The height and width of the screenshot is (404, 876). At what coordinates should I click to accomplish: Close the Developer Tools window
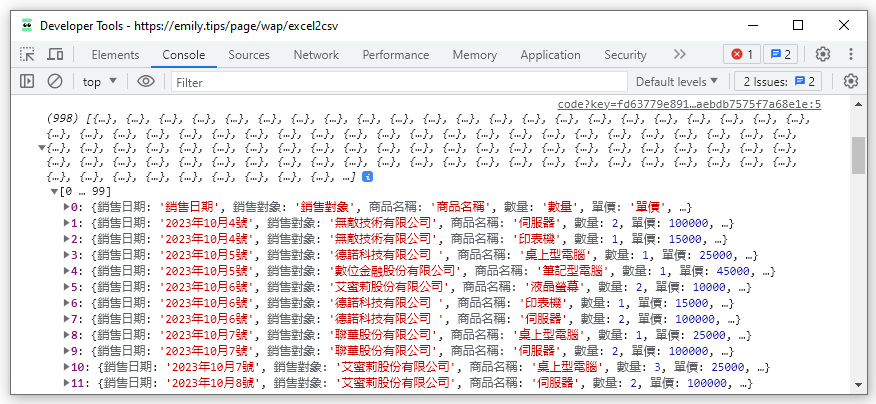(844, 25)
